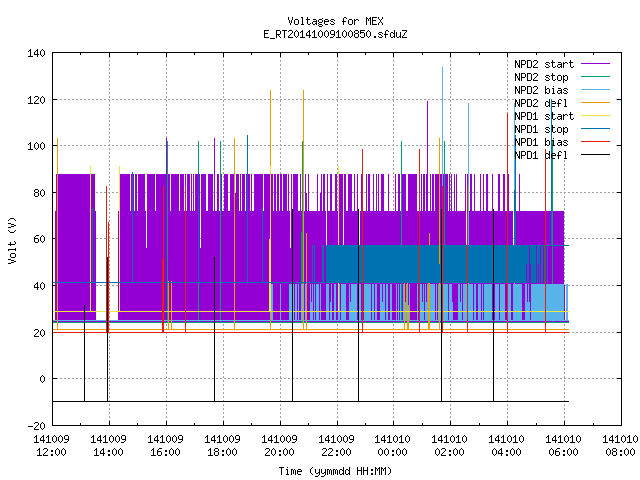The image size is (640, 480).
Task: Click the black NPD1 defl legend line
Action: point(595,155)
